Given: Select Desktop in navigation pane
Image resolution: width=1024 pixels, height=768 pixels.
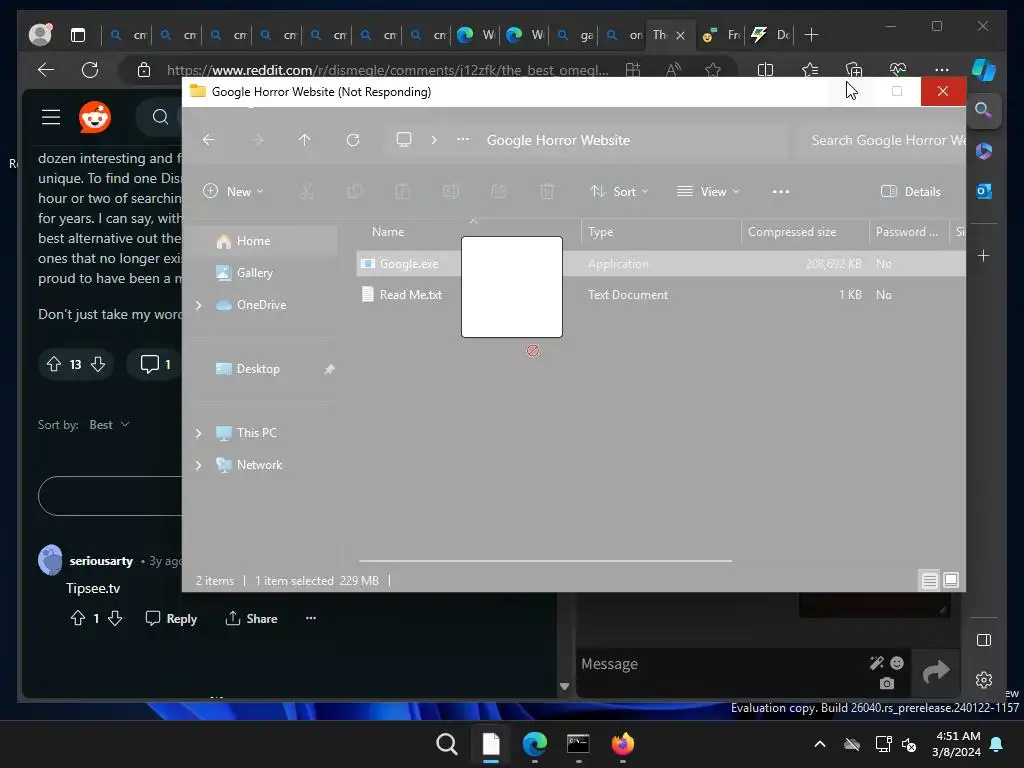Looking at the screenshot, I should (x=258, y=369).
